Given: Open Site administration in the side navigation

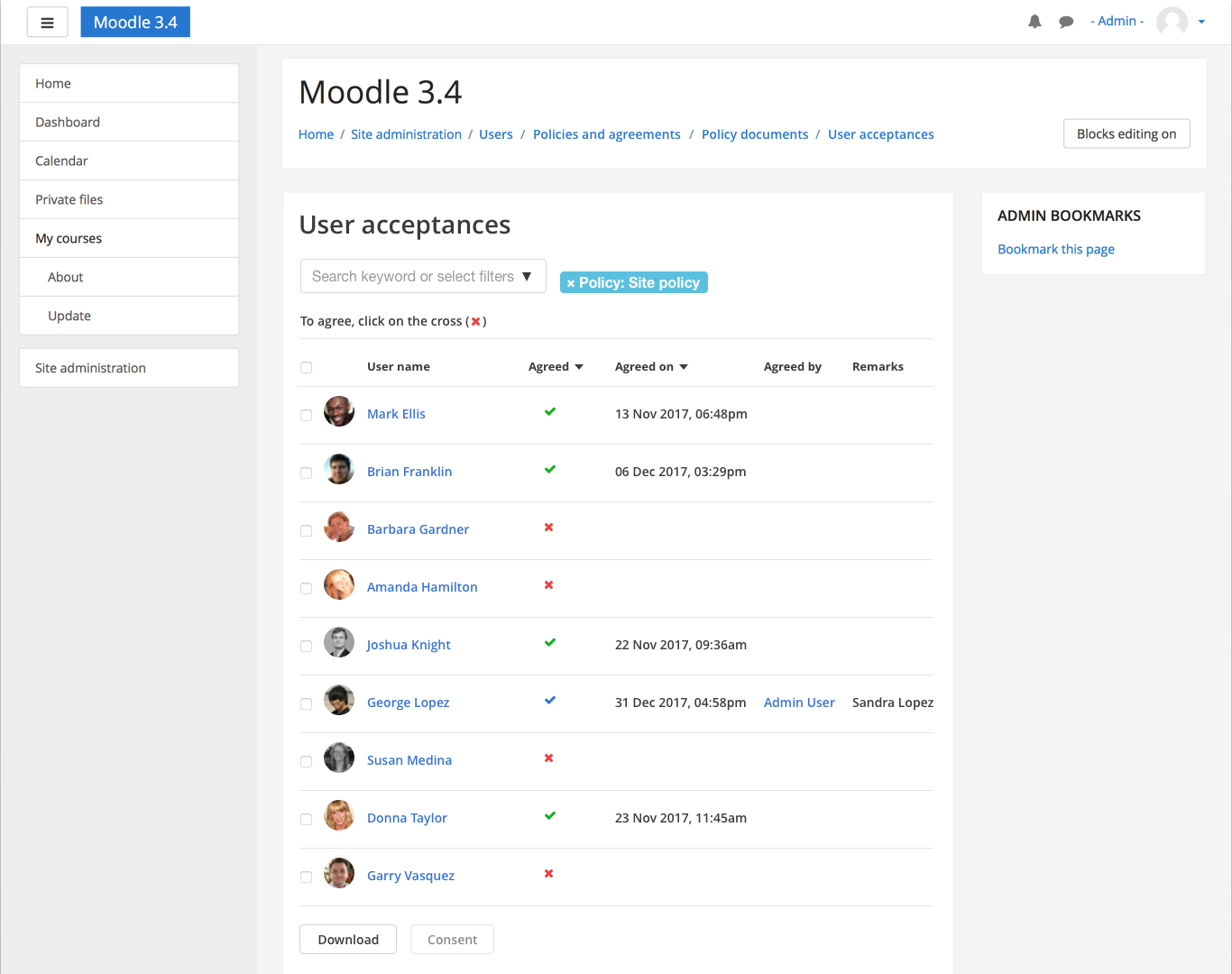Looking at the screenshot, I should pyautogui.click(x=129, y=368).
